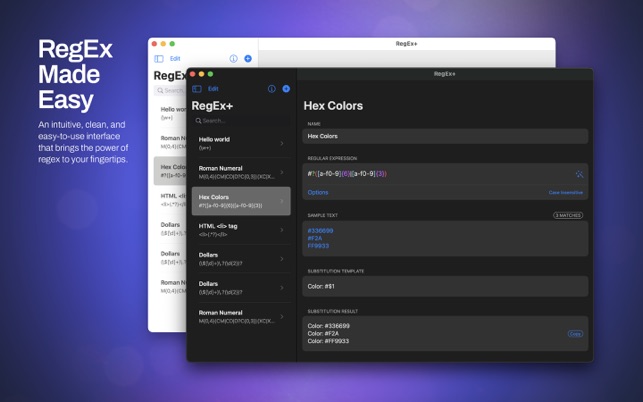Click chevron on Roman Numeral row under Hello world

pos(282,172)
